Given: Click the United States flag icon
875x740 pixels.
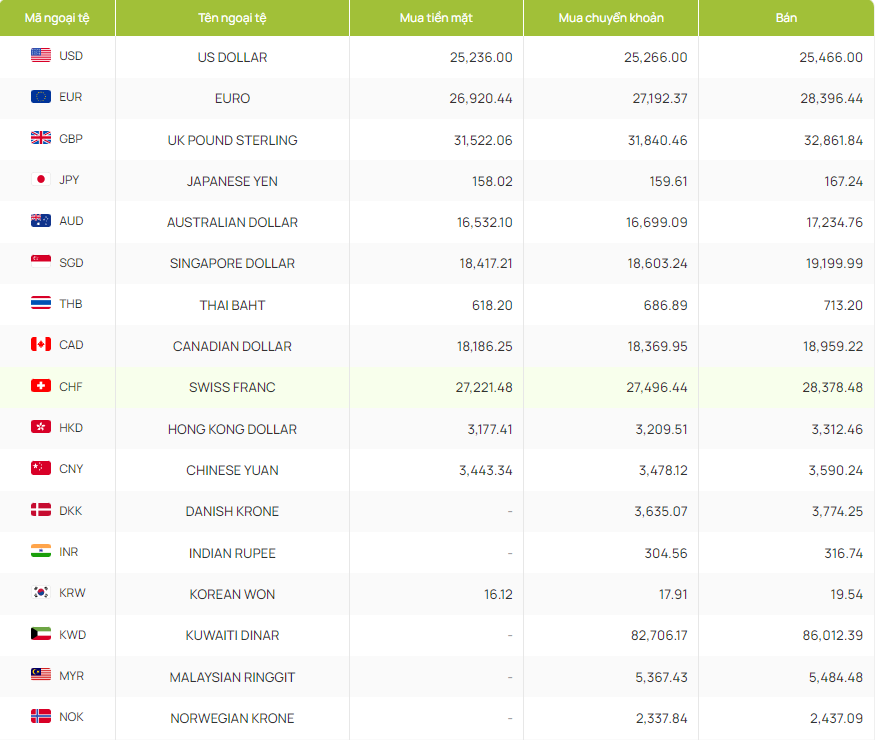Looking at the screenshot, I should [41, 56].
